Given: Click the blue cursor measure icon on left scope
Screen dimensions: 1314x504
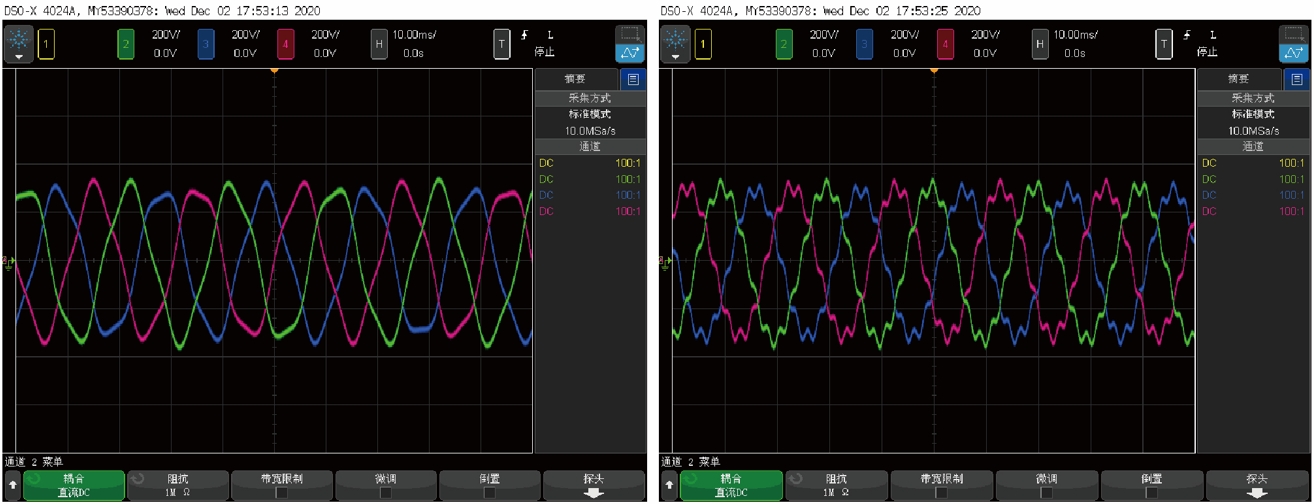Looking at the screenshot, I should (630, 53).
